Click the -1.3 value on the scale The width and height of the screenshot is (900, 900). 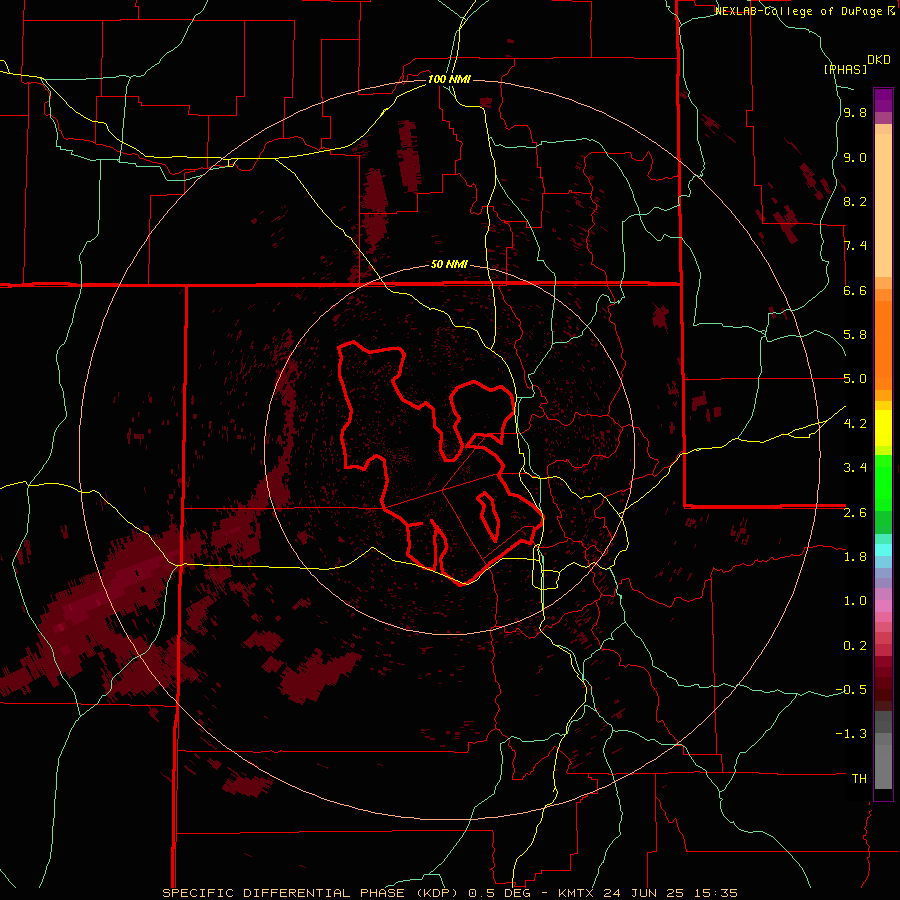[851, 734]
